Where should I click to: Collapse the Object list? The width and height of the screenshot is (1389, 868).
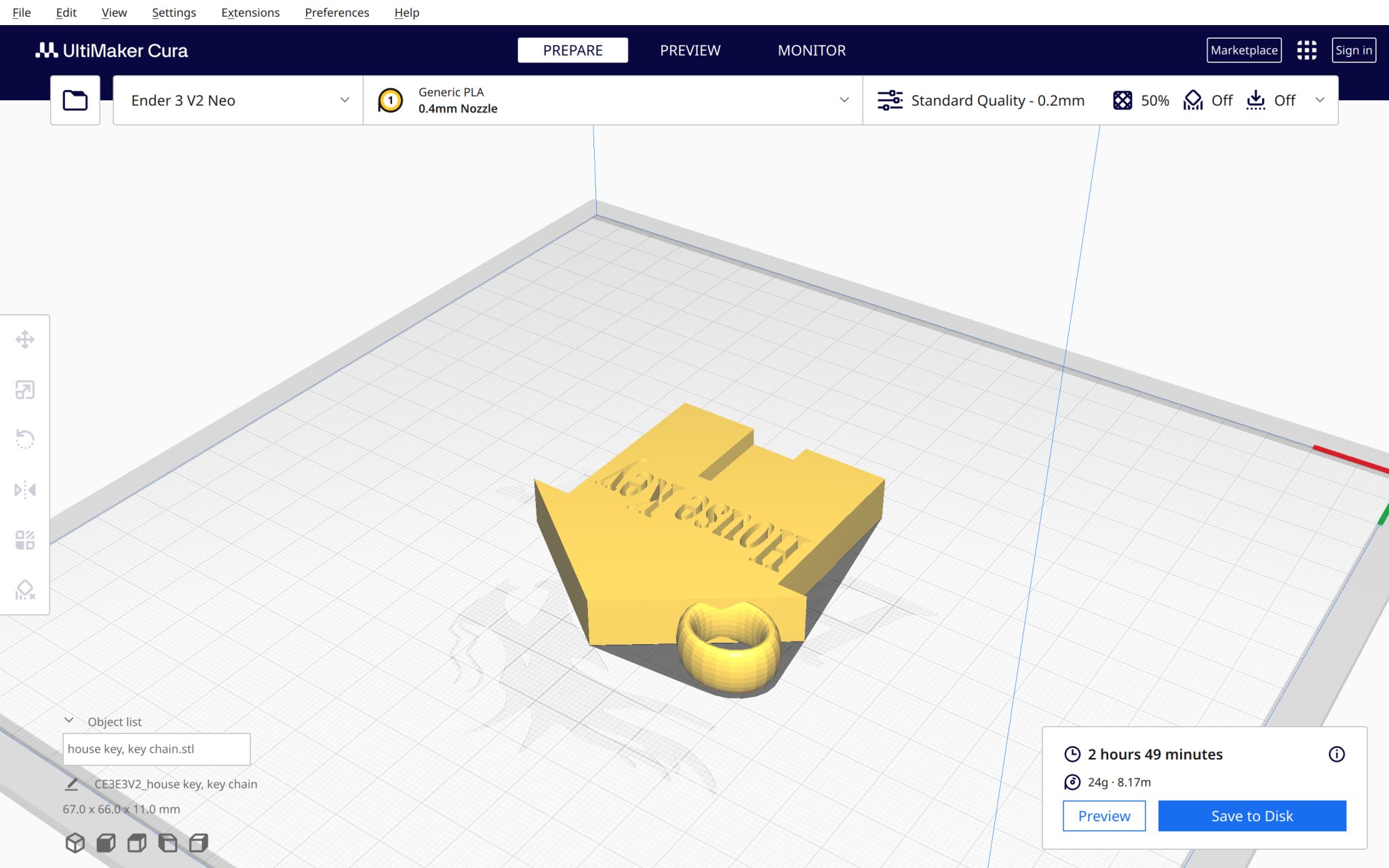[x=68, y=720]
